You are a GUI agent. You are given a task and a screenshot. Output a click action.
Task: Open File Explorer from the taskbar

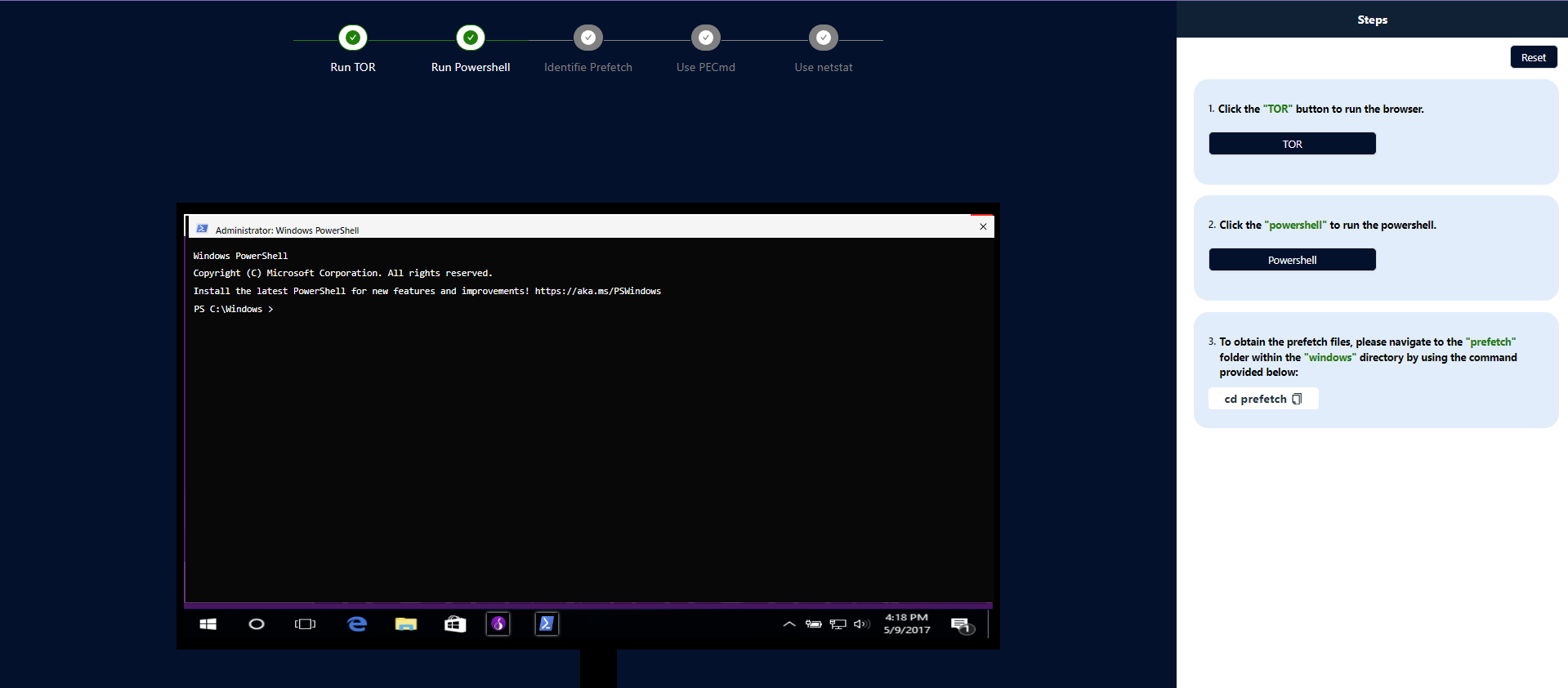(x=406, y=624)
